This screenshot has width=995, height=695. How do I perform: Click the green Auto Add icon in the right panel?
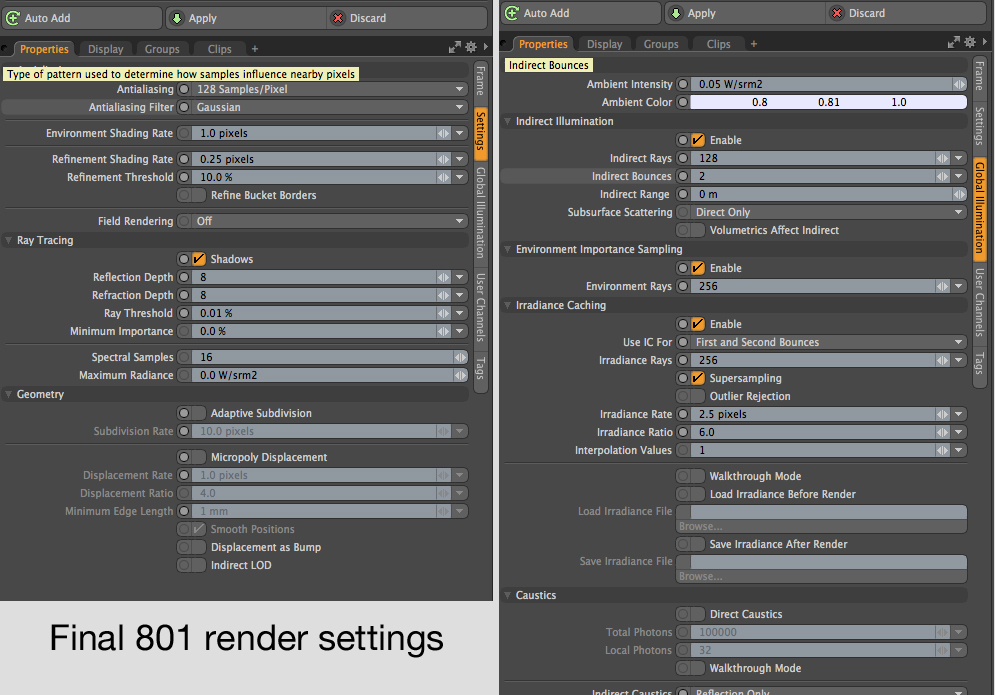[x=511, y=13]
